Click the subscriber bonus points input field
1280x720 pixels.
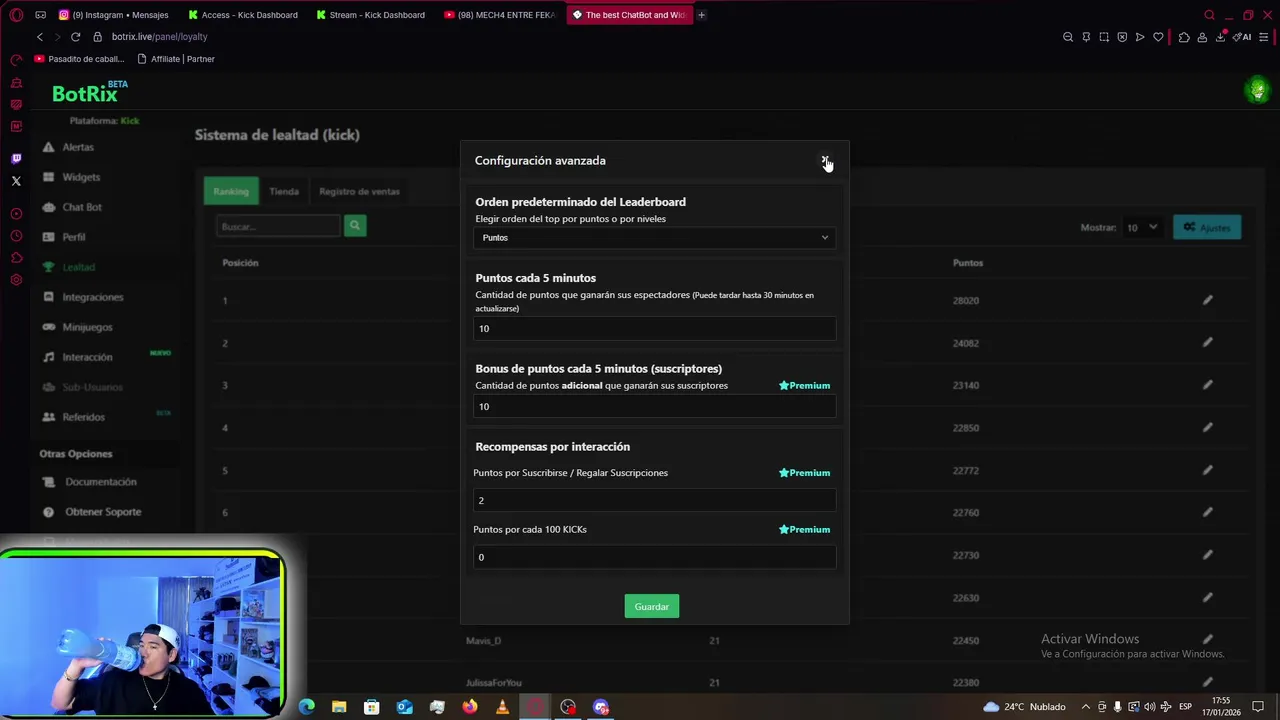[654, 406]
